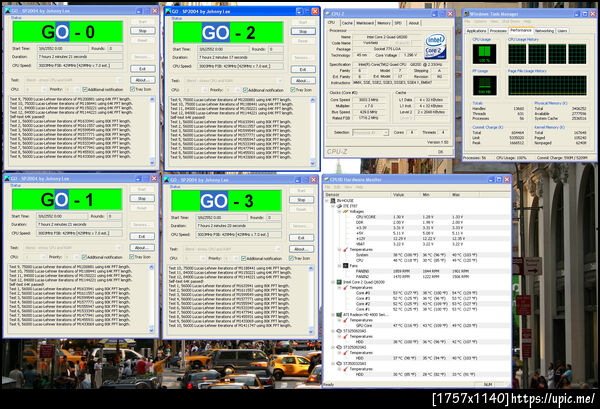Collapse the Intel Core 2 Quad Q8200 node
Screen dimensions: 600x409
(333, 282)
